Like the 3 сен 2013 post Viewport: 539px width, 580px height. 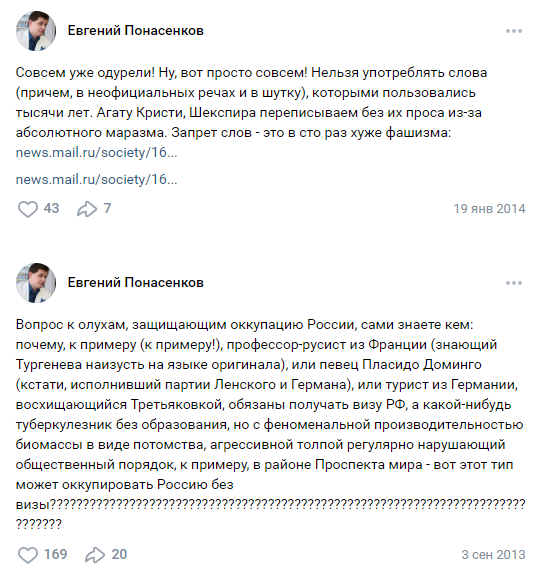pos(28,555)
